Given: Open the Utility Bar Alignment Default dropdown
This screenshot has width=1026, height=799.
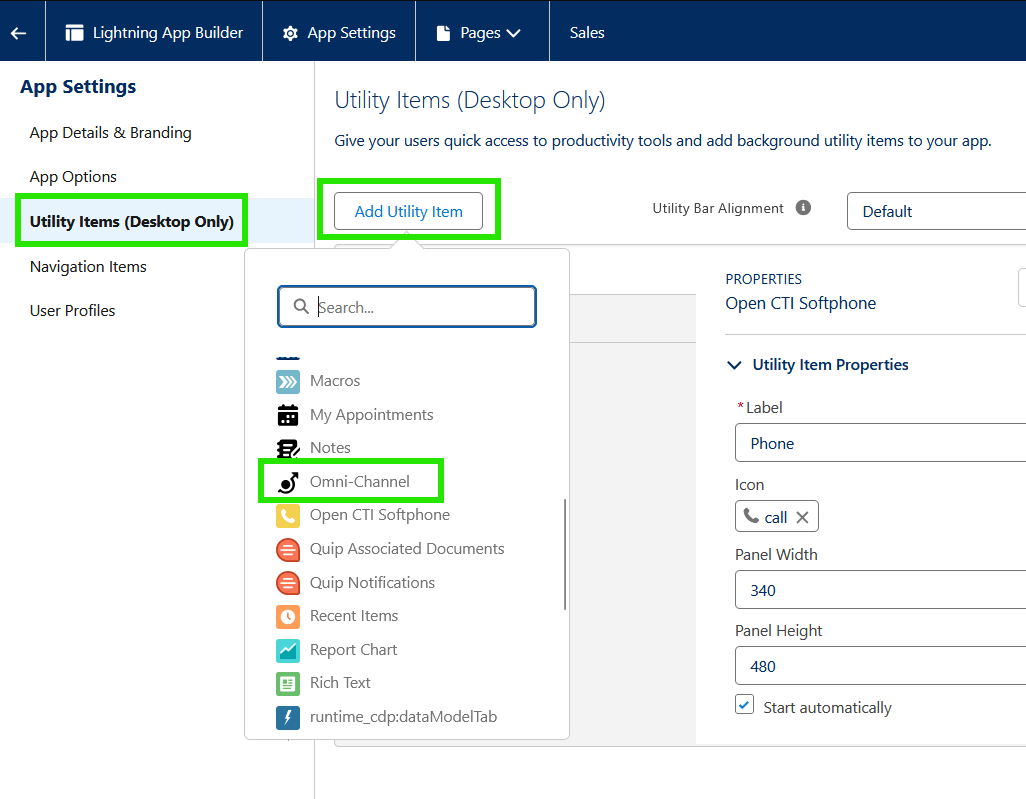Looking at the screenshot, I should tap(936, 211).
